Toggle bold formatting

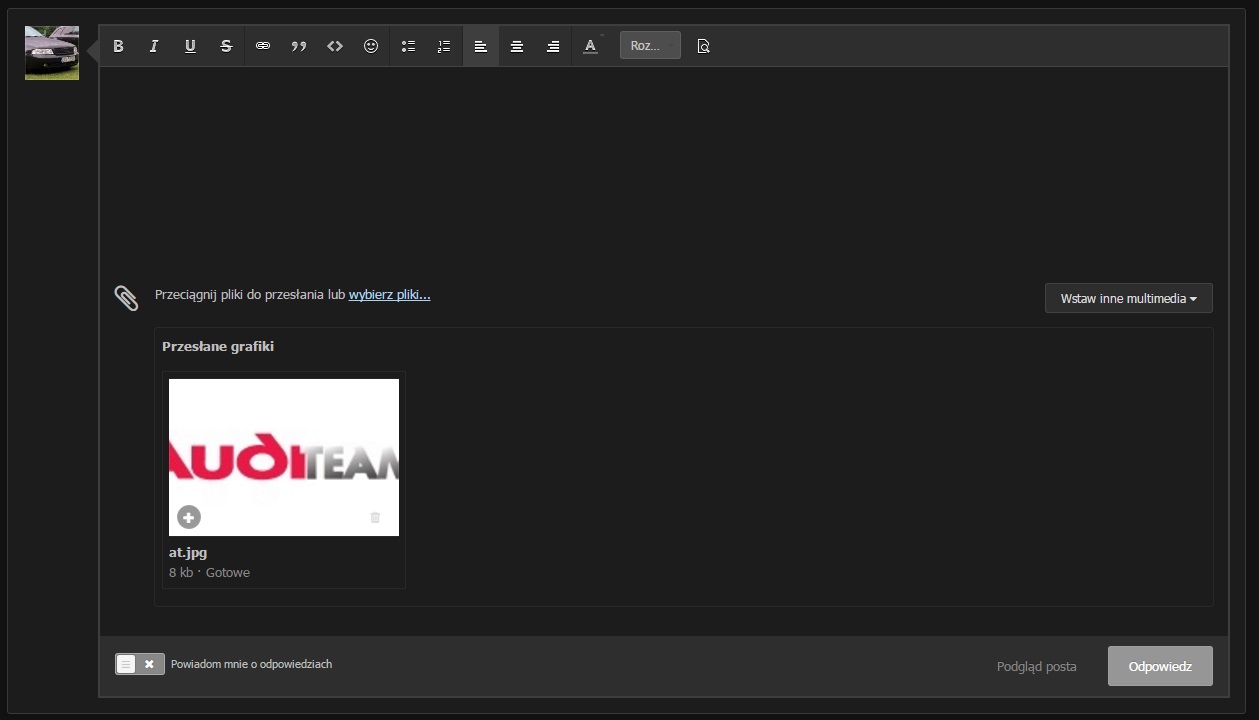118,46
